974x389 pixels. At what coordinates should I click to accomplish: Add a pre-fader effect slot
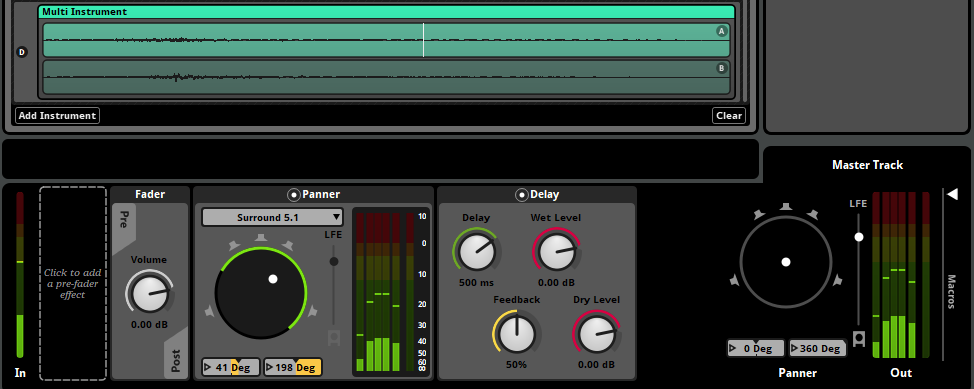[73, 283]
